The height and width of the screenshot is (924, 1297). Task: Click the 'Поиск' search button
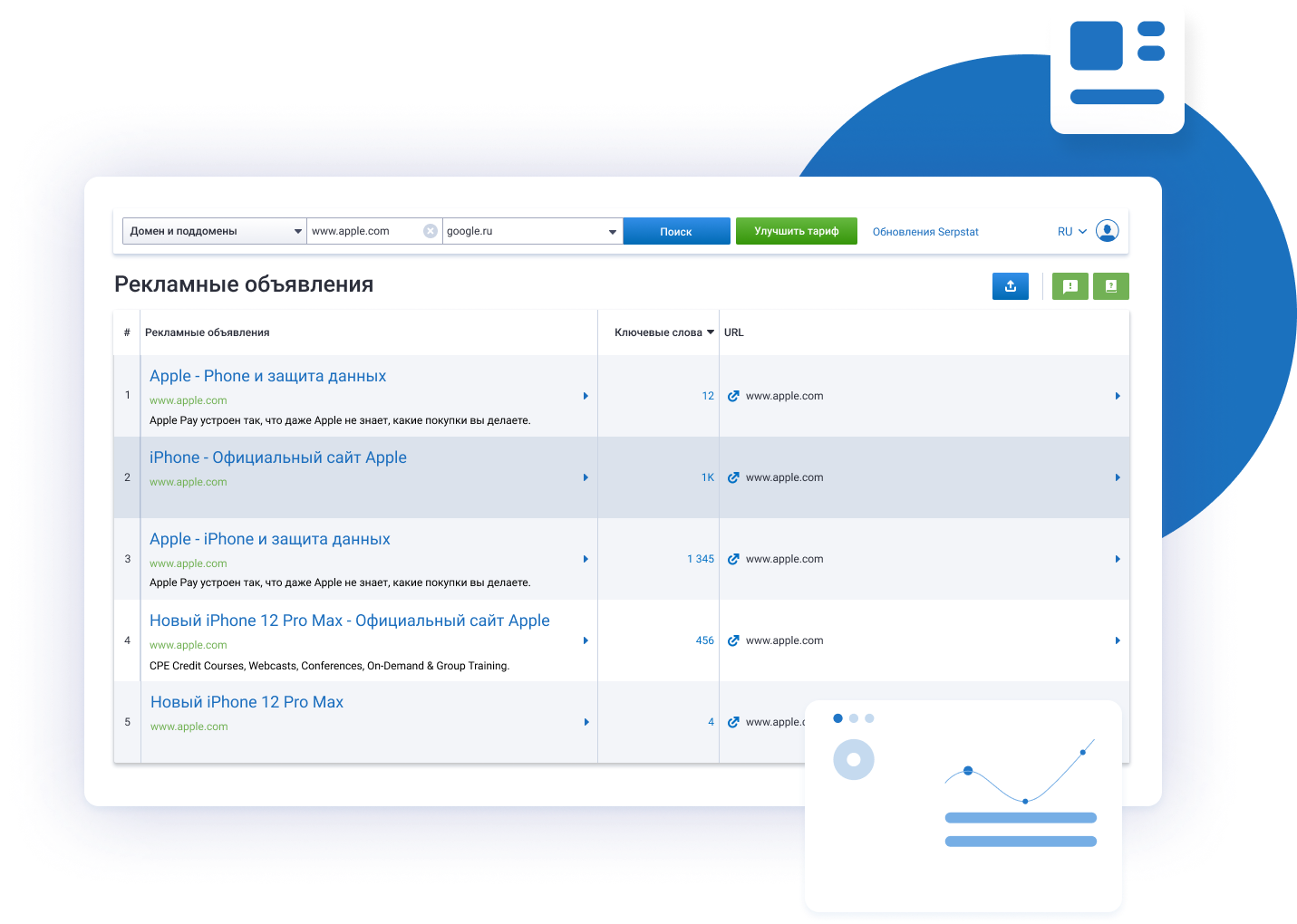[x=676, y=231]
